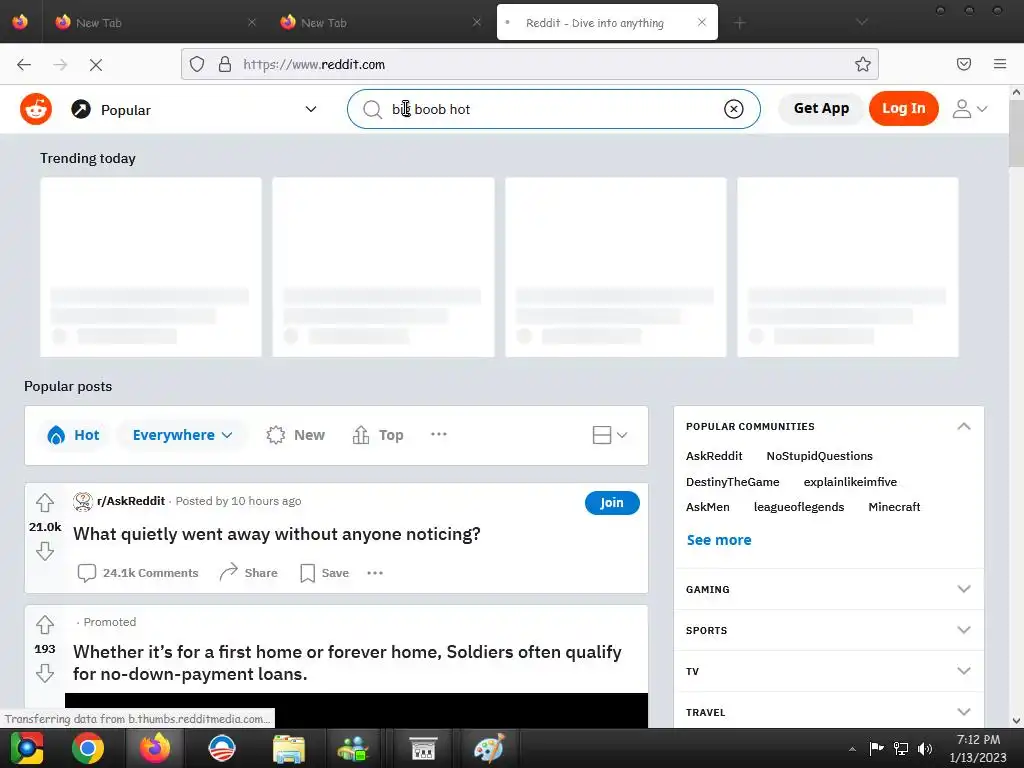1024x768 pixels.
Task: Go back with the browser back arrow
Action: [24, 64]
